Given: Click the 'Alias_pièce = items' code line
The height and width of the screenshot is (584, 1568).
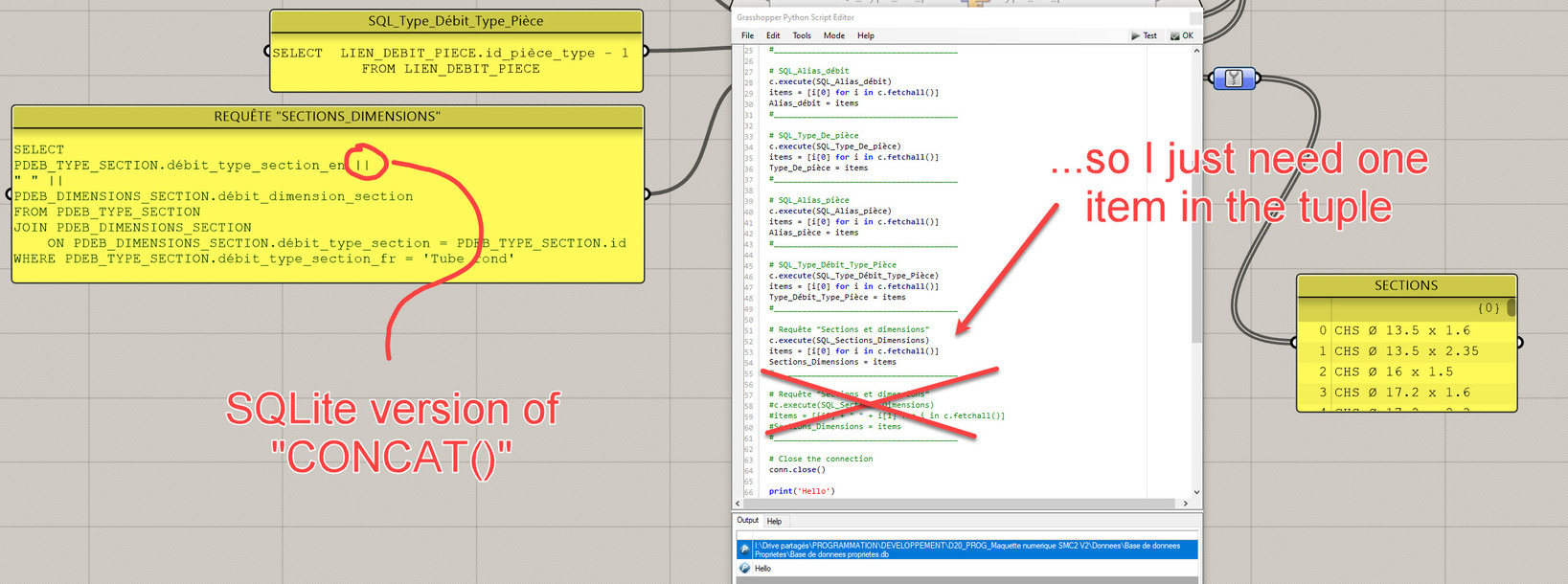Looking at the screenshot, I should point(813,233).
